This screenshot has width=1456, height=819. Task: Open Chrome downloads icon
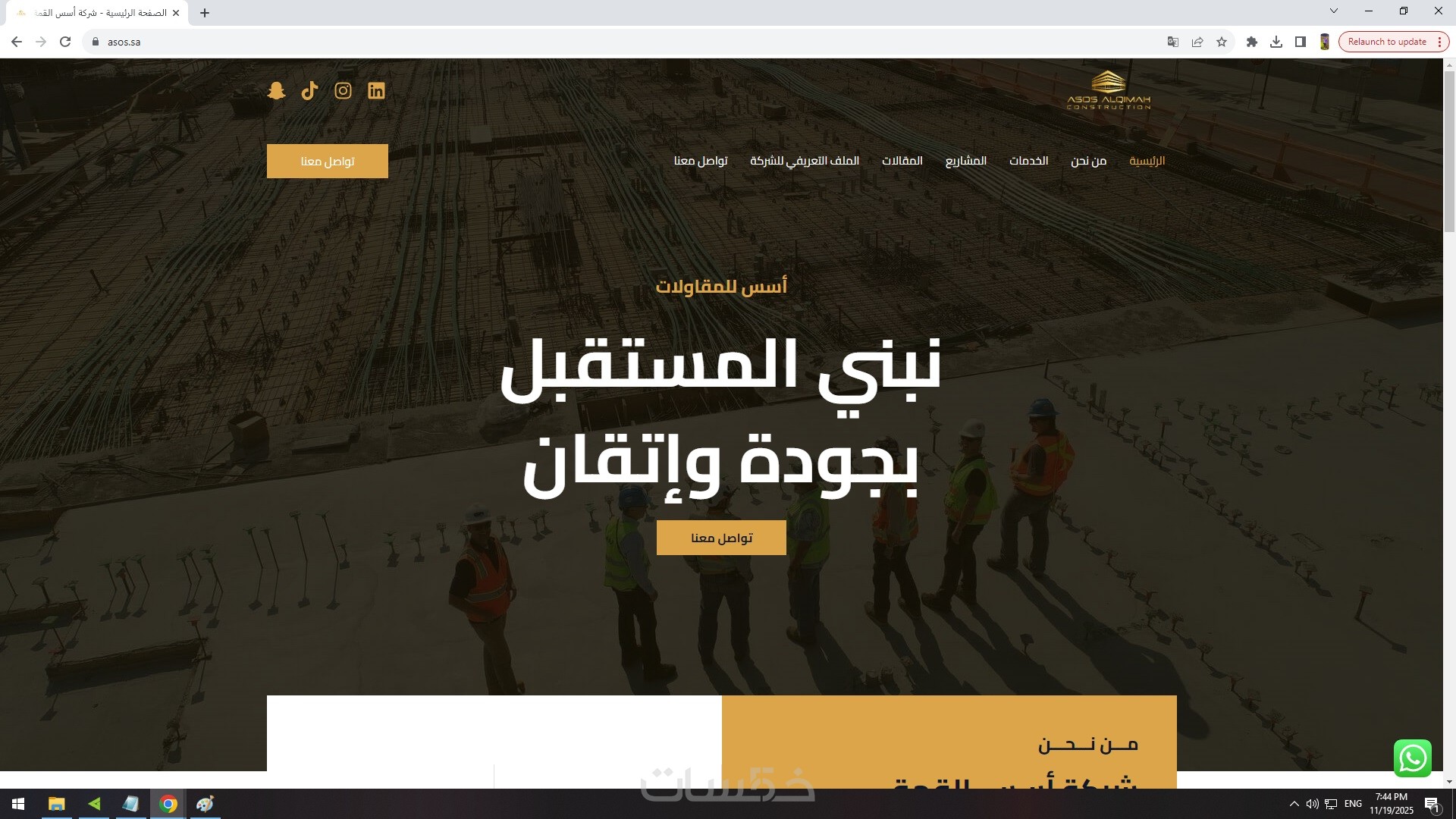(x=1276, y=42)
